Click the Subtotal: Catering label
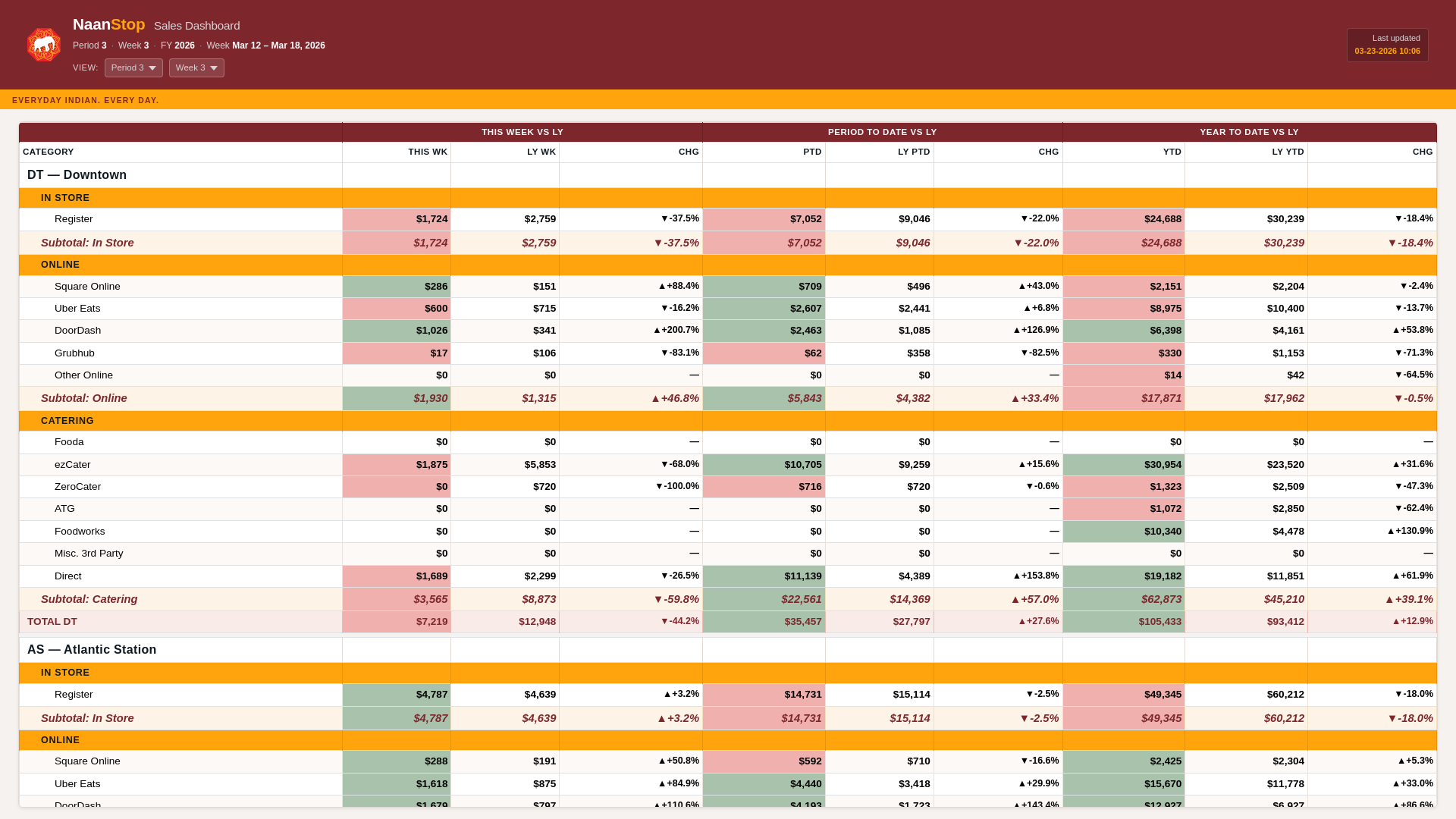 click(89, 599)
